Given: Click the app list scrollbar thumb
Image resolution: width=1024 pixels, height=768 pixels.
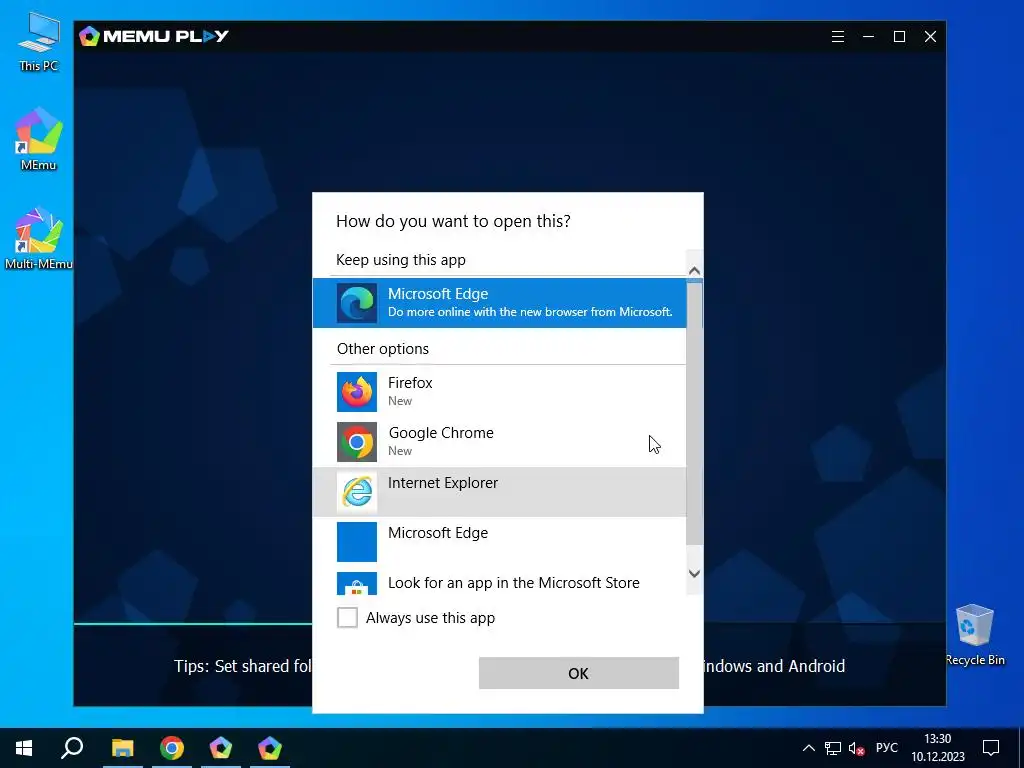Looking at the screenshot, I should (694, 413).
